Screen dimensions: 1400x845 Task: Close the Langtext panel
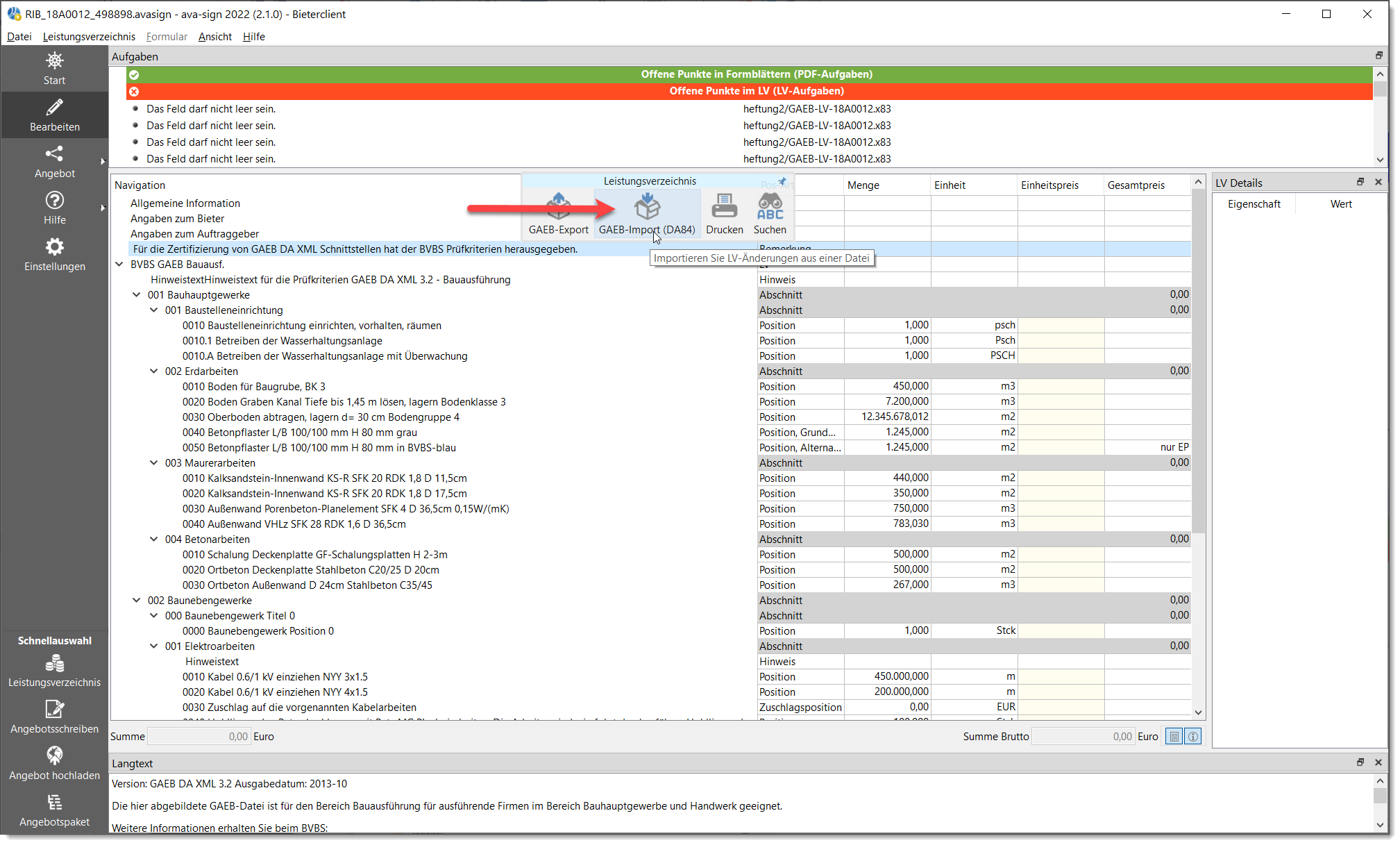coord(1378,762)
